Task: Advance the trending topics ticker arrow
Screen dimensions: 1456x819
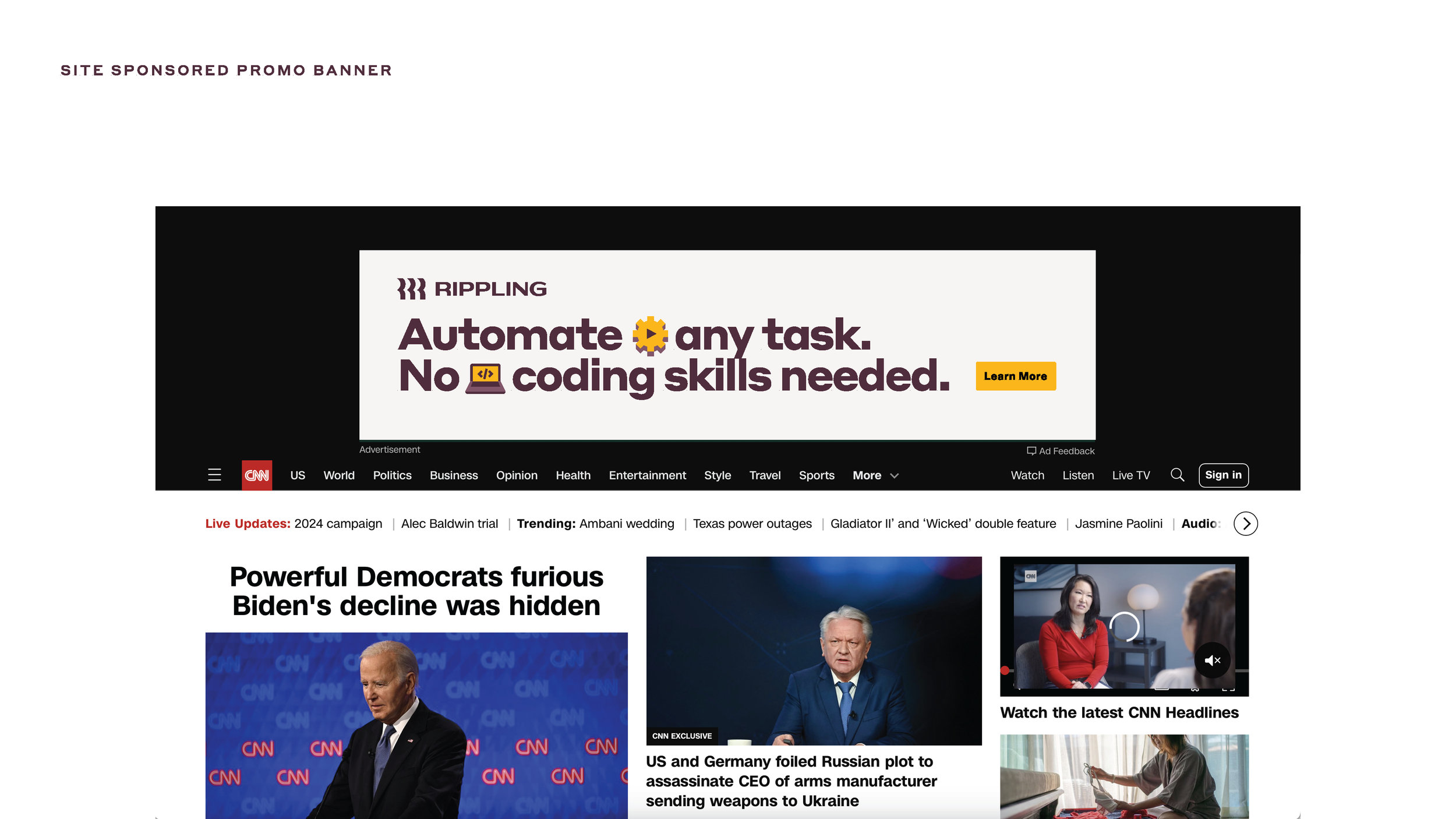Action: [x=1245, y=524]
